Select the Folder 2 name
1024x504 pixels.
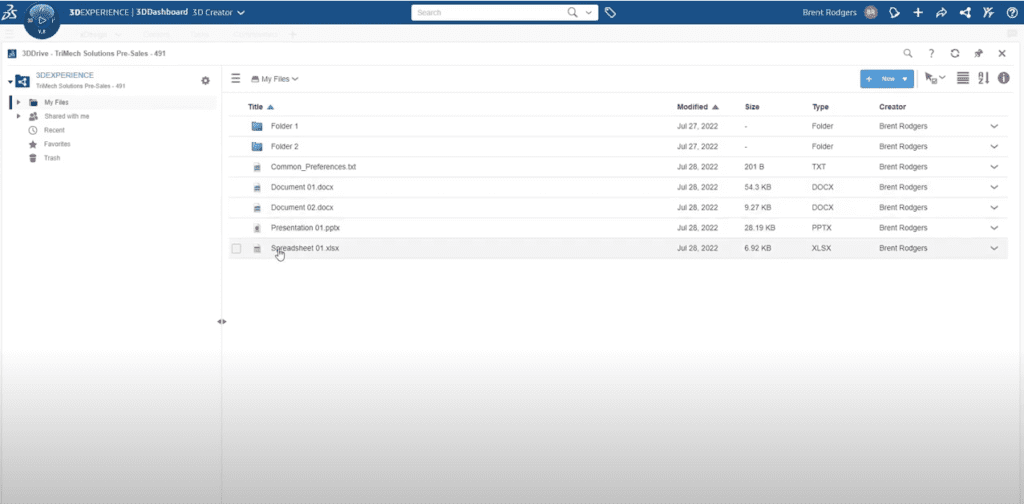pos(285,146)
